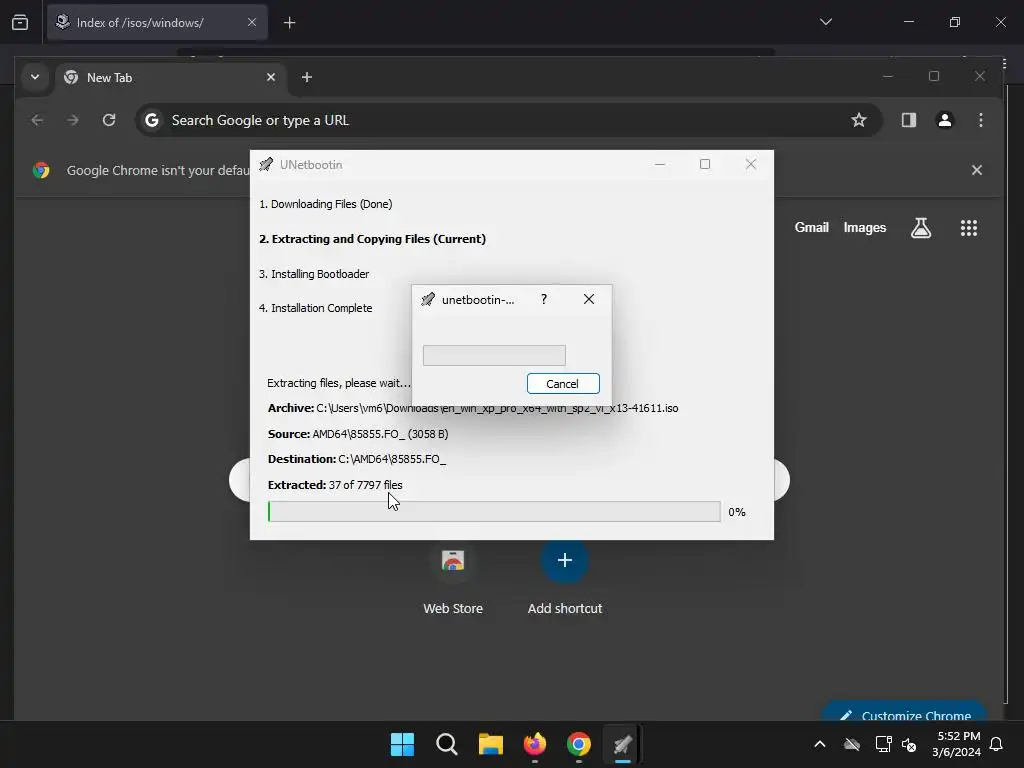Open the Chrome three-dot menu

[x=981, y=120]
